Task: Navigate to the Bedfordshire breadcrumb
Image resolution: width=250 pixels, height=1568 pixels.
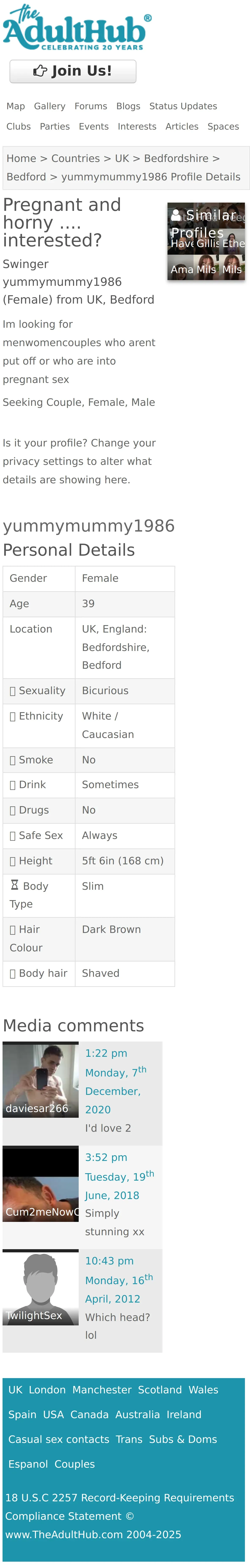Action: tap(176, 158)
